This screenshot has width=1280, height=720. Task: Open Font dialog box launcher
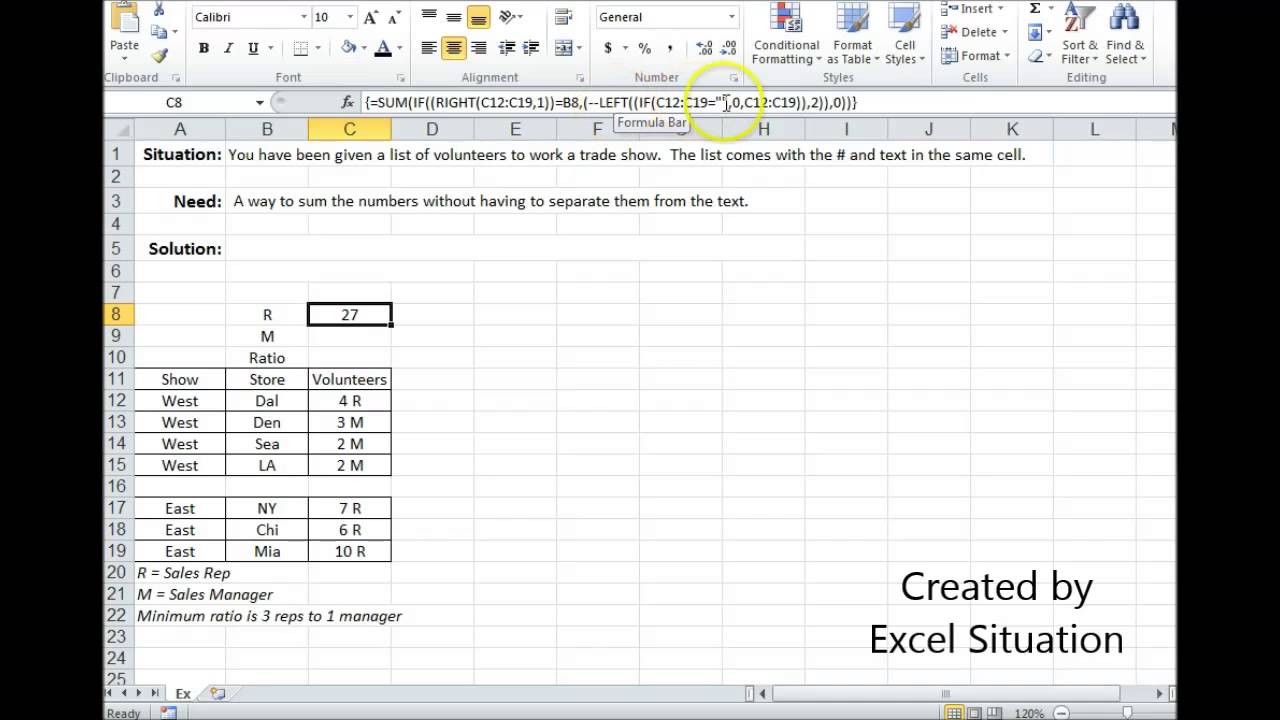point(401,78)
